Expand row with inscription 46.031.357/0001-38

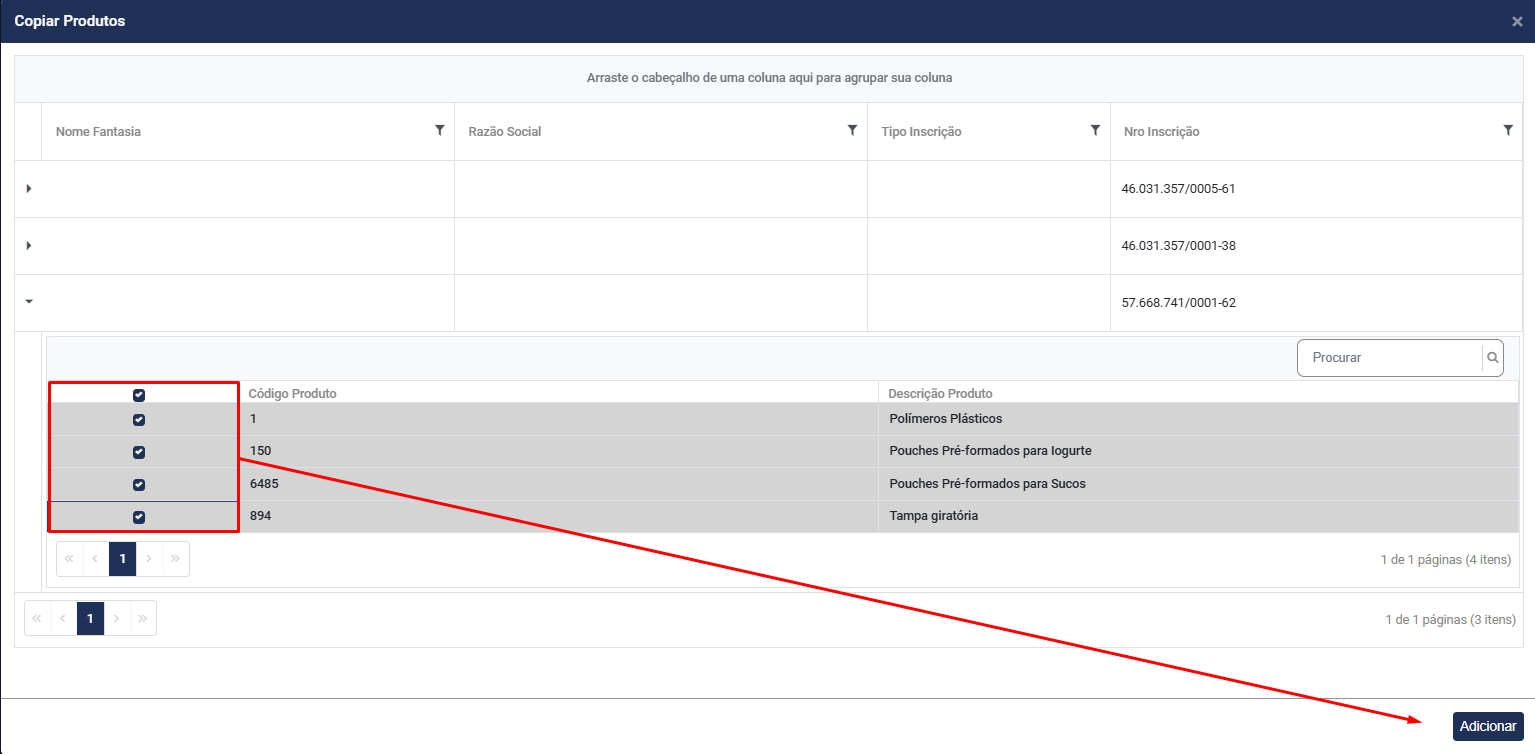point(28,246)
